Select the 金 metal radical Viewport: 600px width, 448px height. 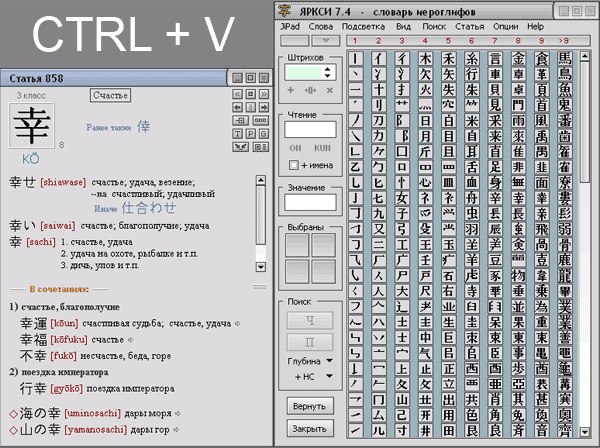518,59
